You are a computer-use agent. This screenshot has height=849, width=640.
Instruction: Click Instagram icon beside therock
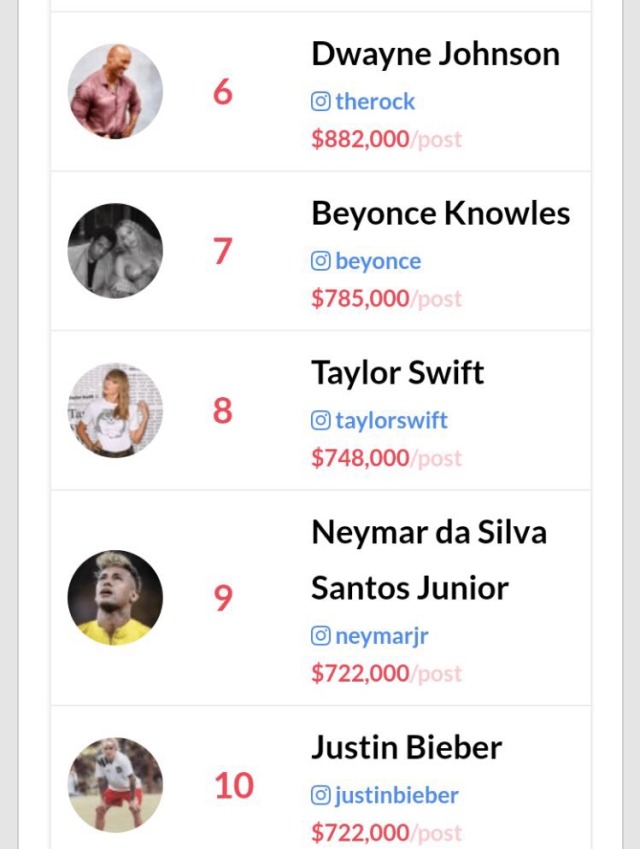[x=321, y=102]
